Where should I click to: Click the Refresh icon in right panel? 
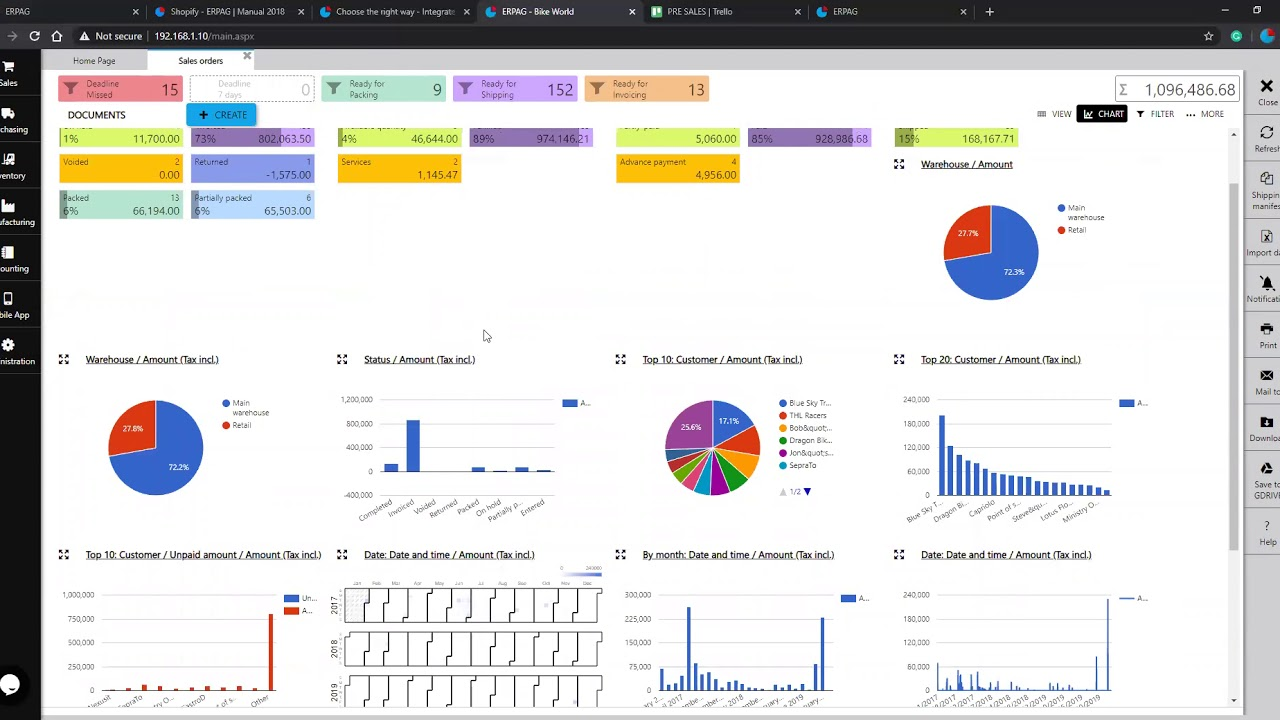(1266, 132)
